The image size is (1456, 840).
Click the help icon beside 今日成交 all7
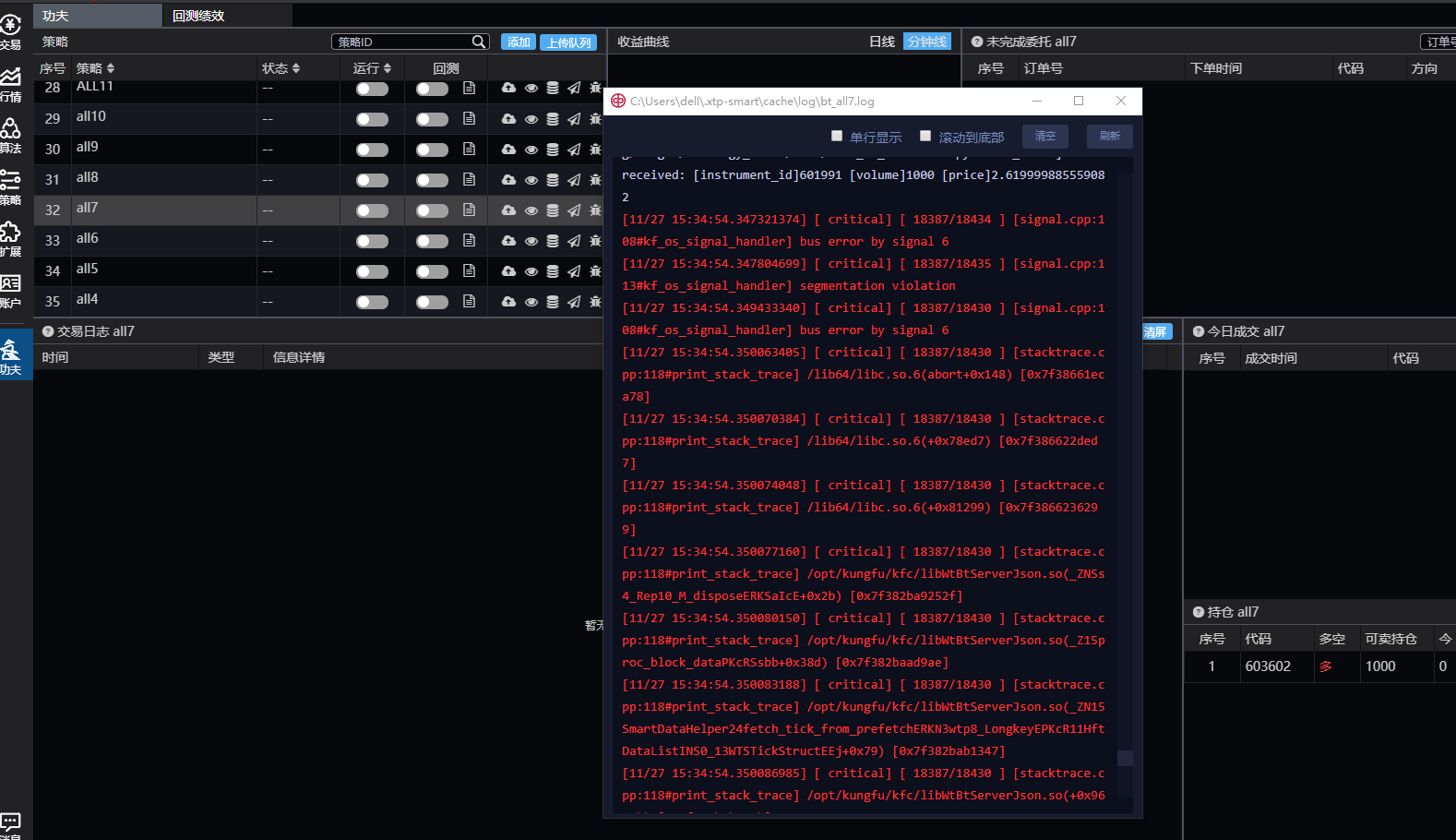[1199, 331]
